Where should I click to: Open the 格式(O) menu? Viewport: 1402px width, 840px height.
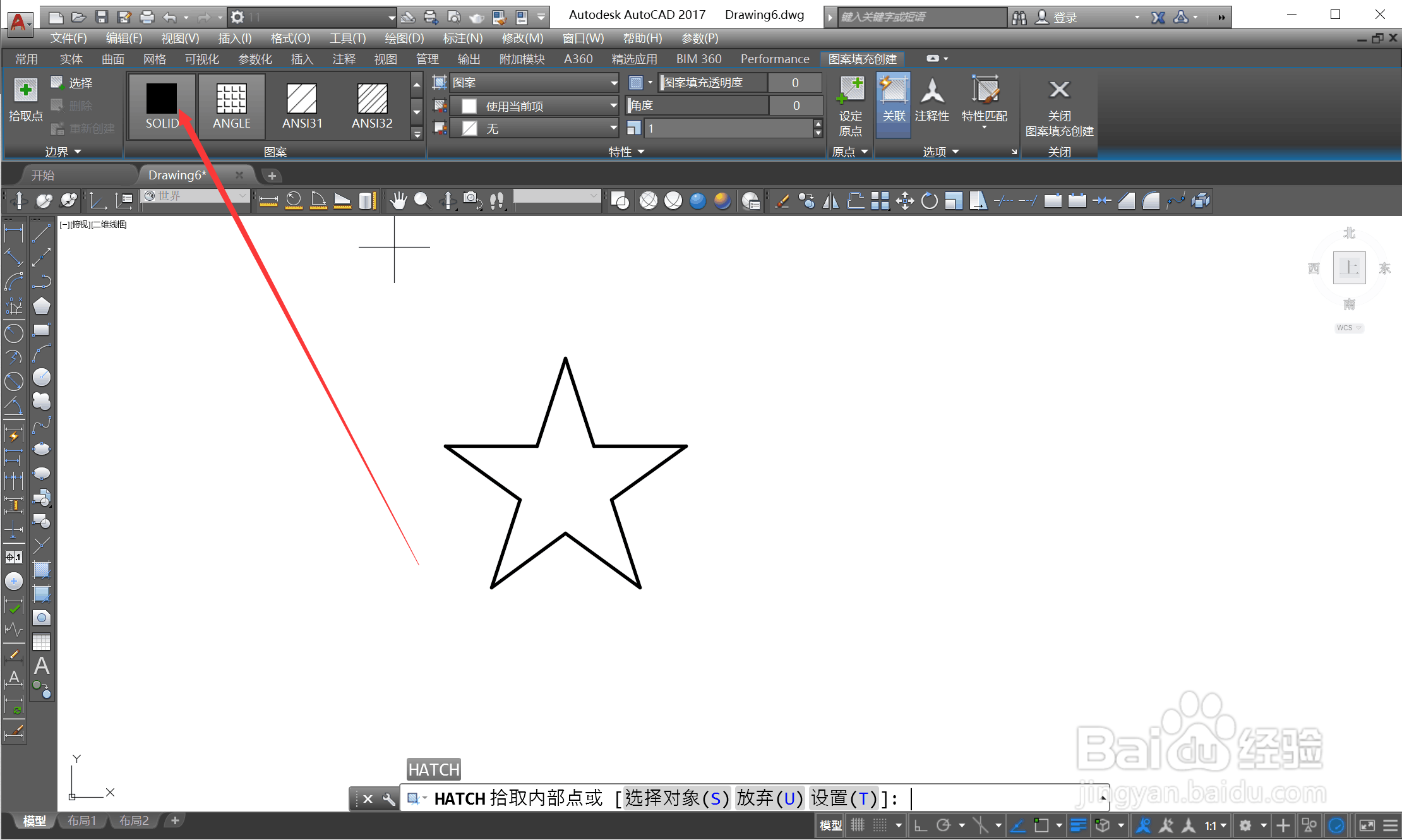click(289, 38)
